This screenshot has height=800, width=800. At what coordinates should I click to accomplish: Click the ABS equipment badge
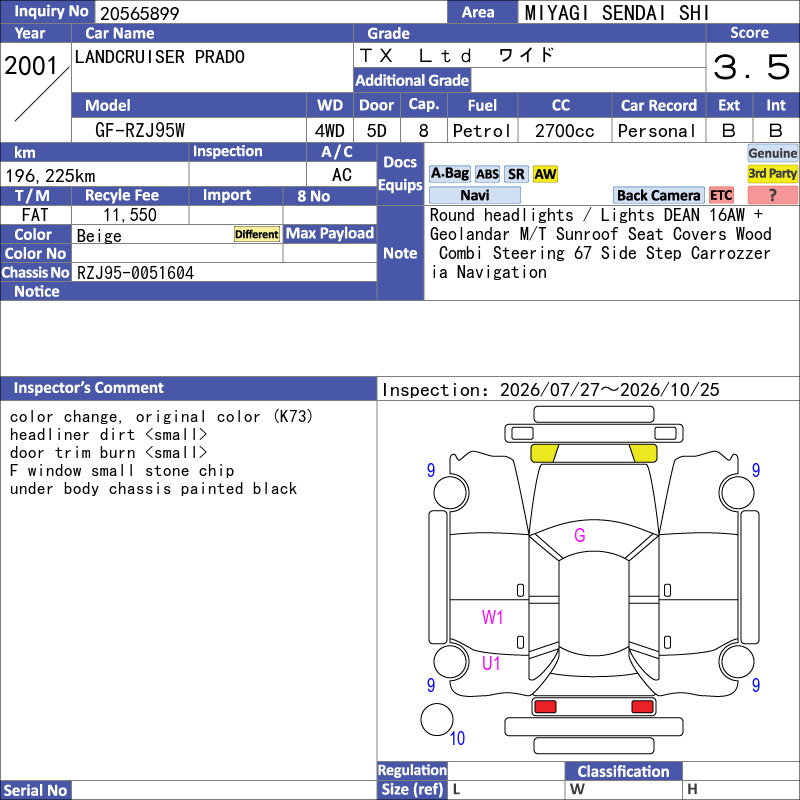coord(487,174)
